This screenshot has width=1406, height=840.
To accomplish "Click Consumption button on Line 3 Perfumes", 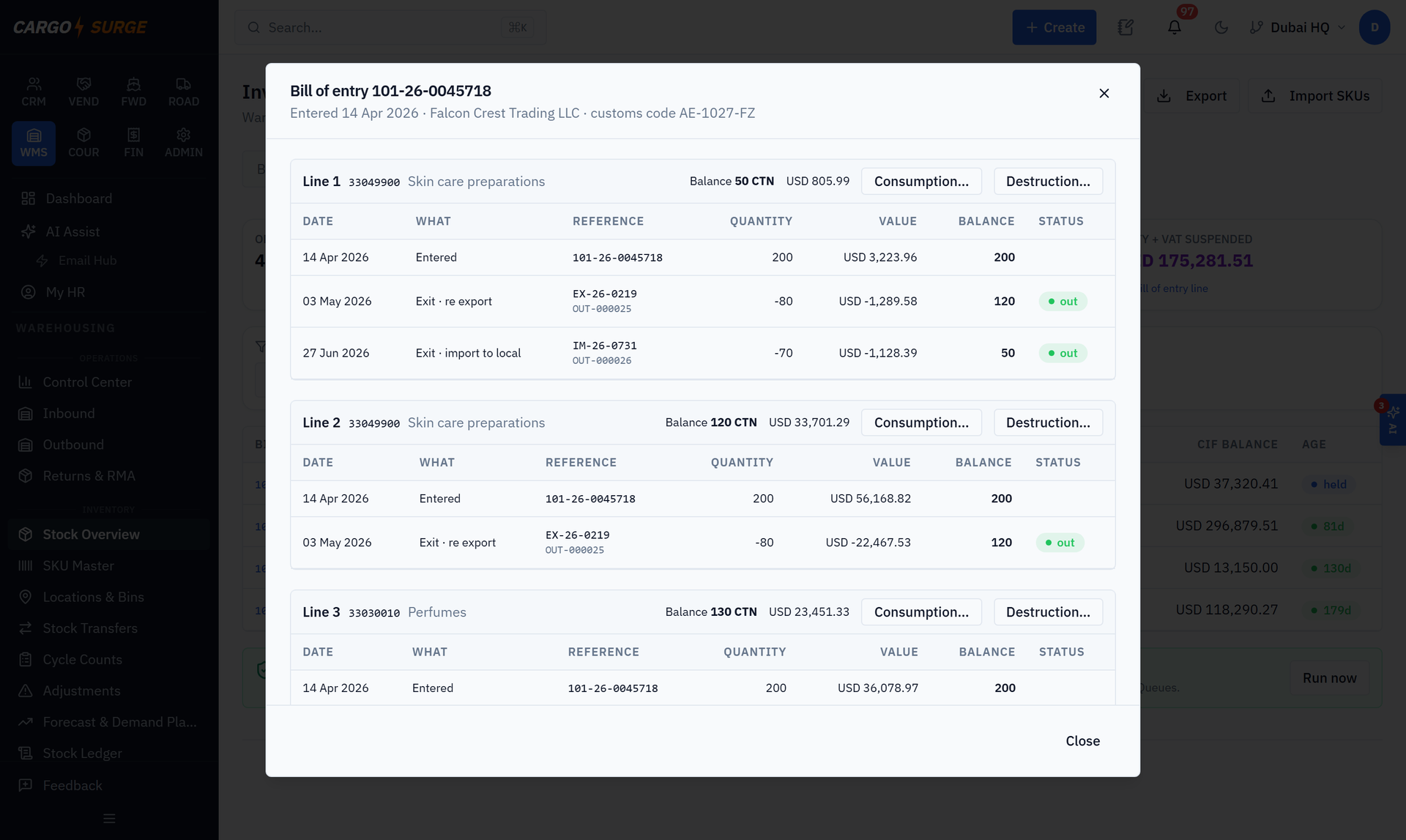I will [921, 612].
